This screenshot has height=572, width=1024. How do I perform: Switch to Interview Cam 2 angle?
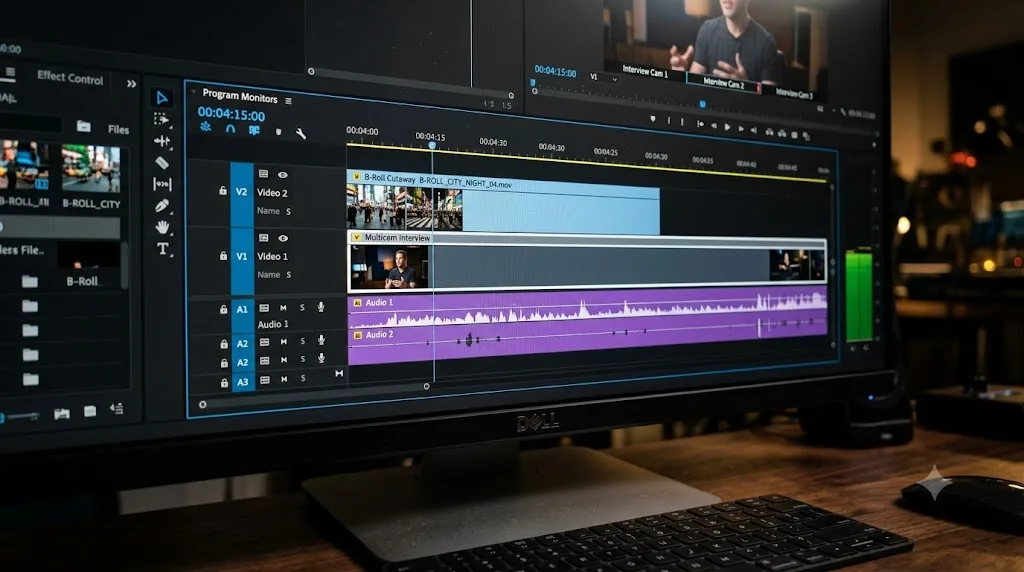[724, 83]
